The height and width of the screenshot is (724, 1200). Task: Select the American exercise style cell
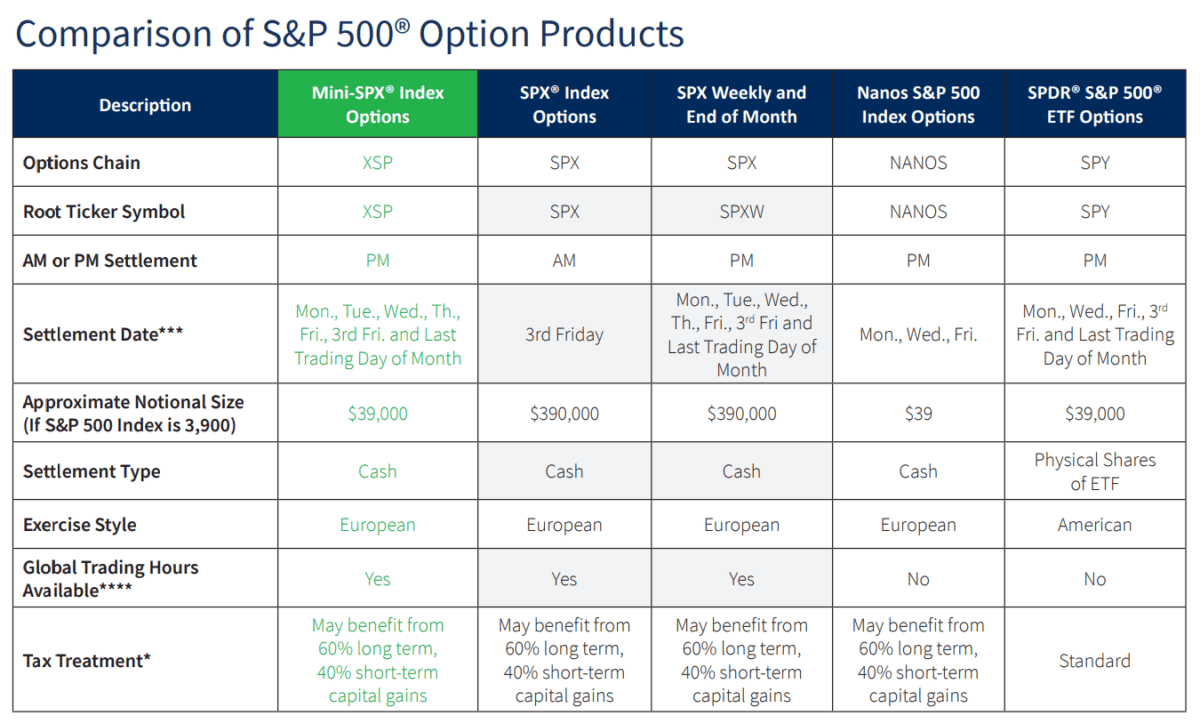[1095, 524]
